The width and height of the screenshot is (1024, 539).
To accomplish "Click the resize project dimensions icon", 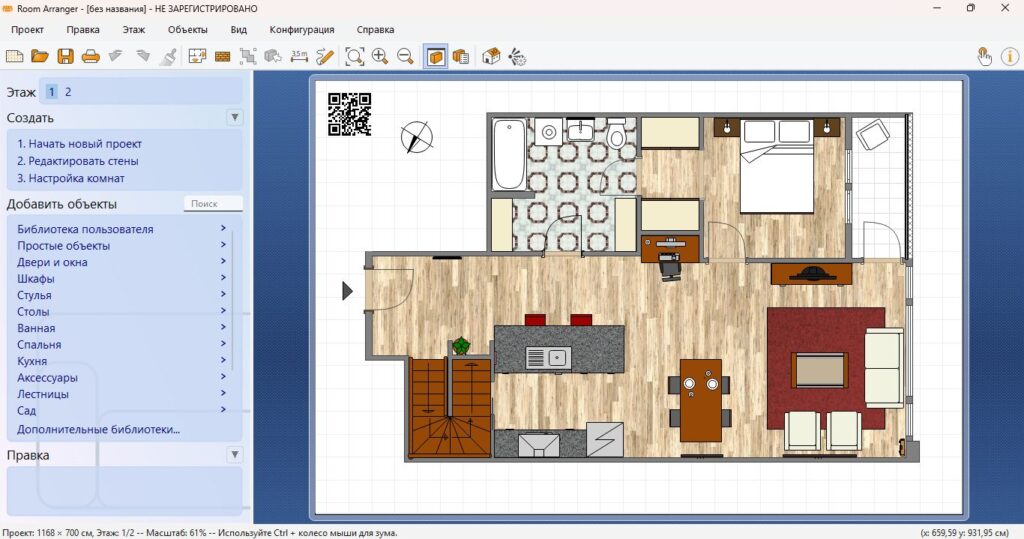I will [x=248, y=57].
